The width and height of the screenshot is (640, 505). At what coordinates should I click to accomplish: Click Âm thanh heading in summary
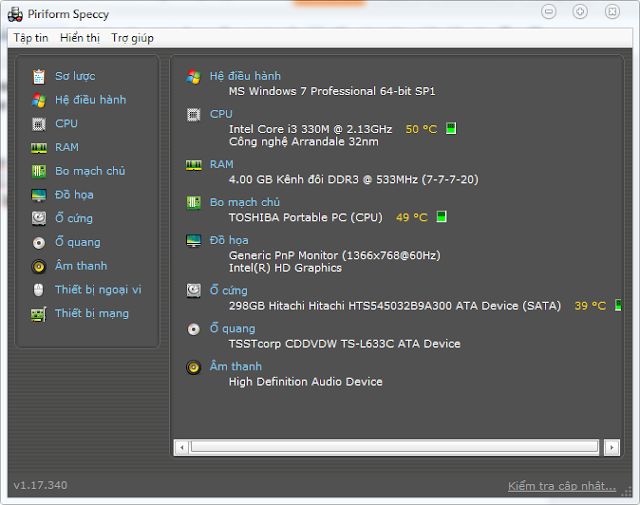point(236,366)
